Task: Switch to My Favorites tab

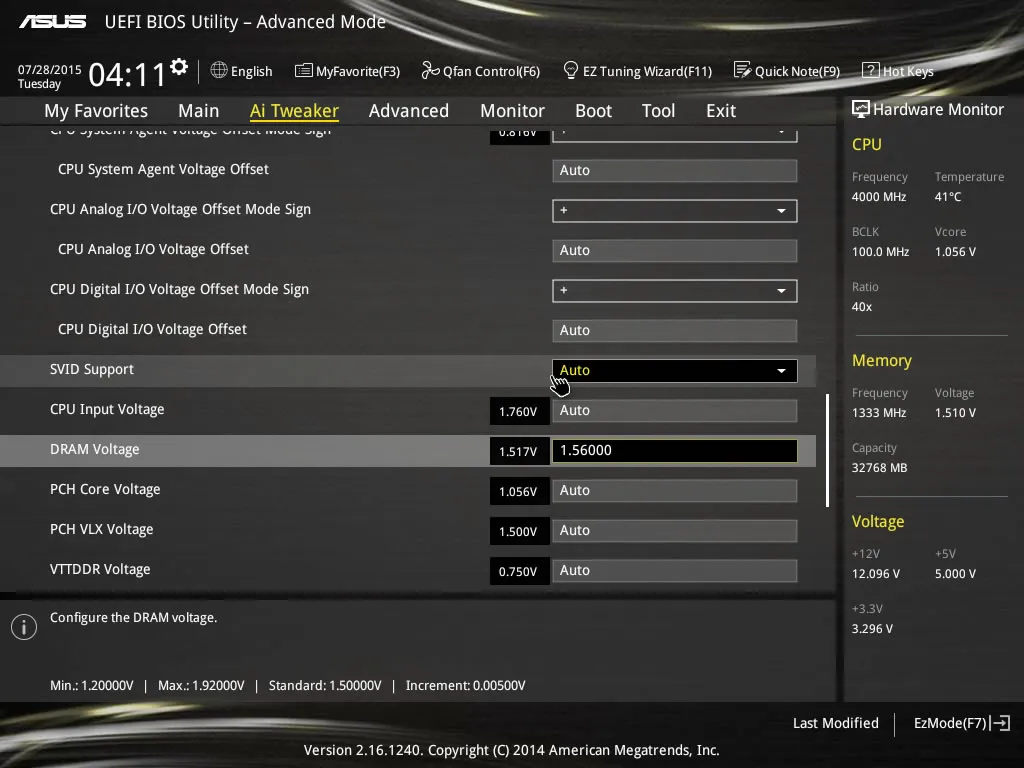Action: pyautogui.click(x=96, y=111)
